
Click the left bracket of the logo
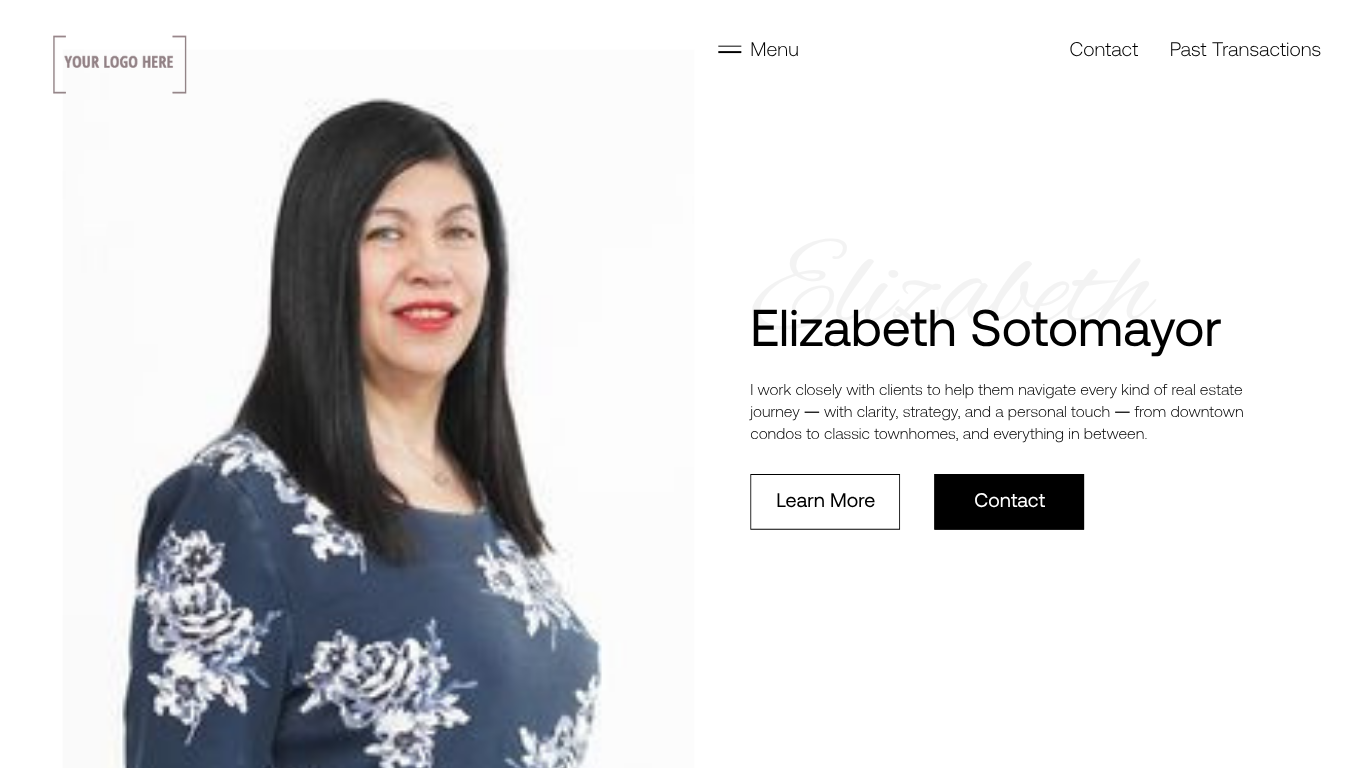pyautogui.click(x=58, y=64)
